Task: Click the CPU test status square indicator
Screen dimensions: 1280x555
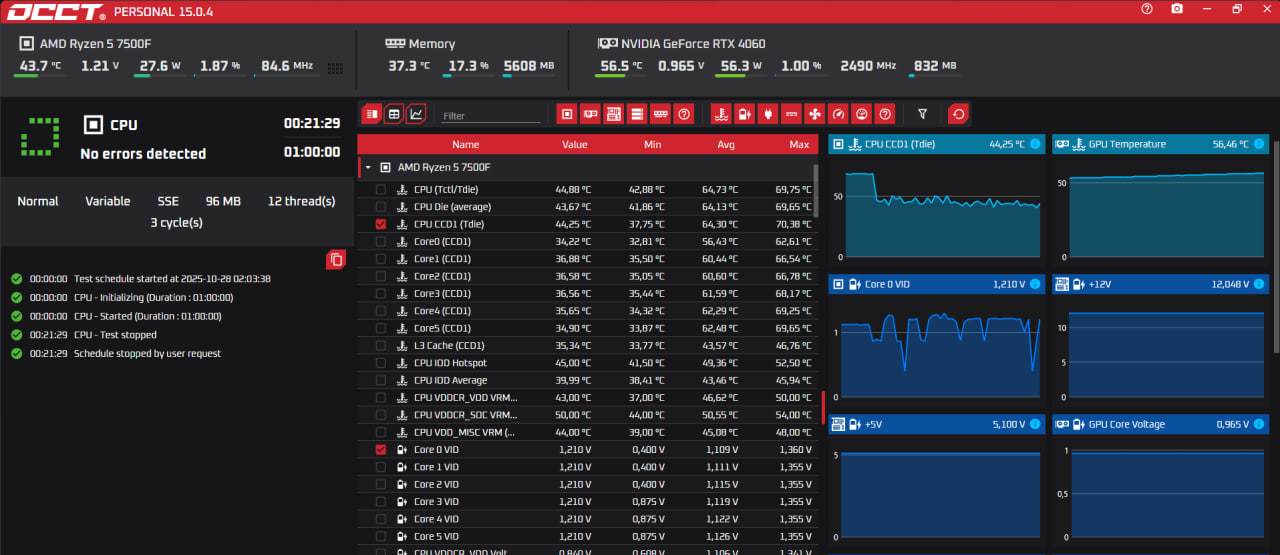Action: (x=40, y=137)
